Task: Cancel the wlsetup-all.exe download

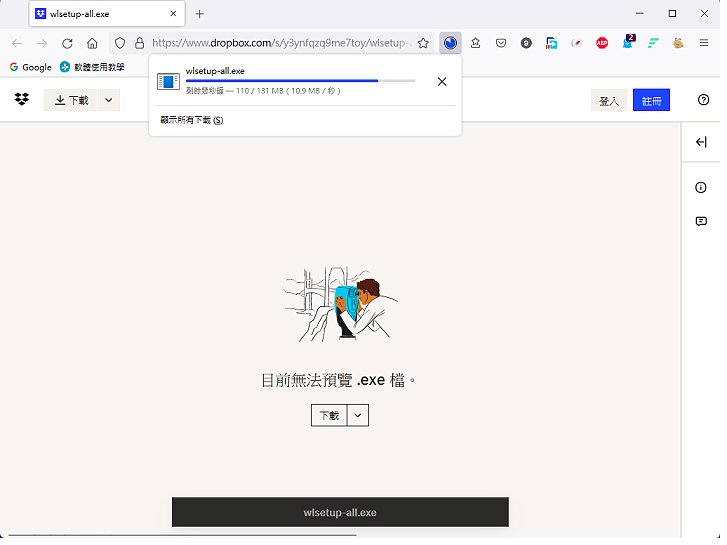Action: click(442, 83)
